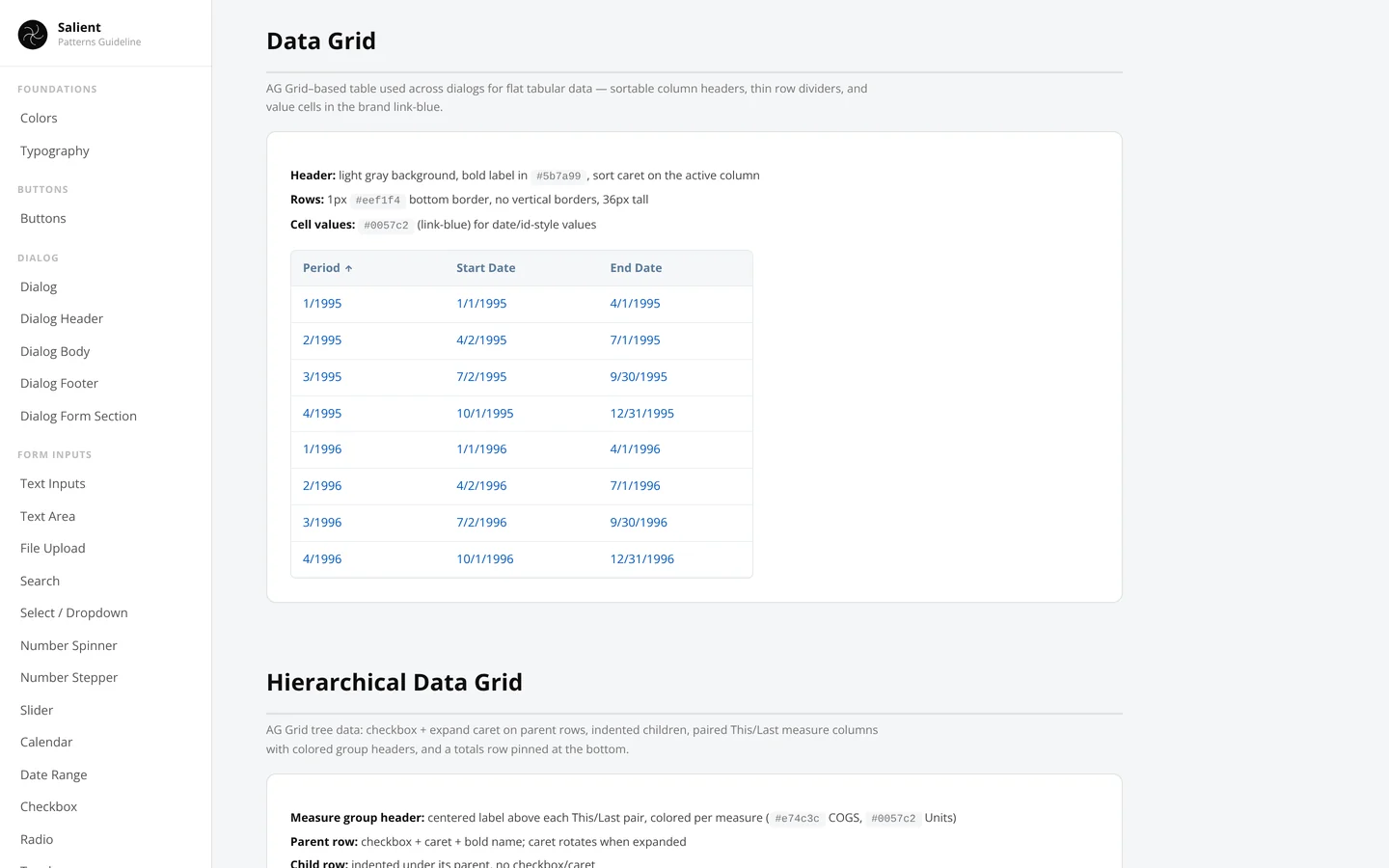Navigate to Number Stepper
The height and width of the screenshot is (868, 1389).
(69, 677)
